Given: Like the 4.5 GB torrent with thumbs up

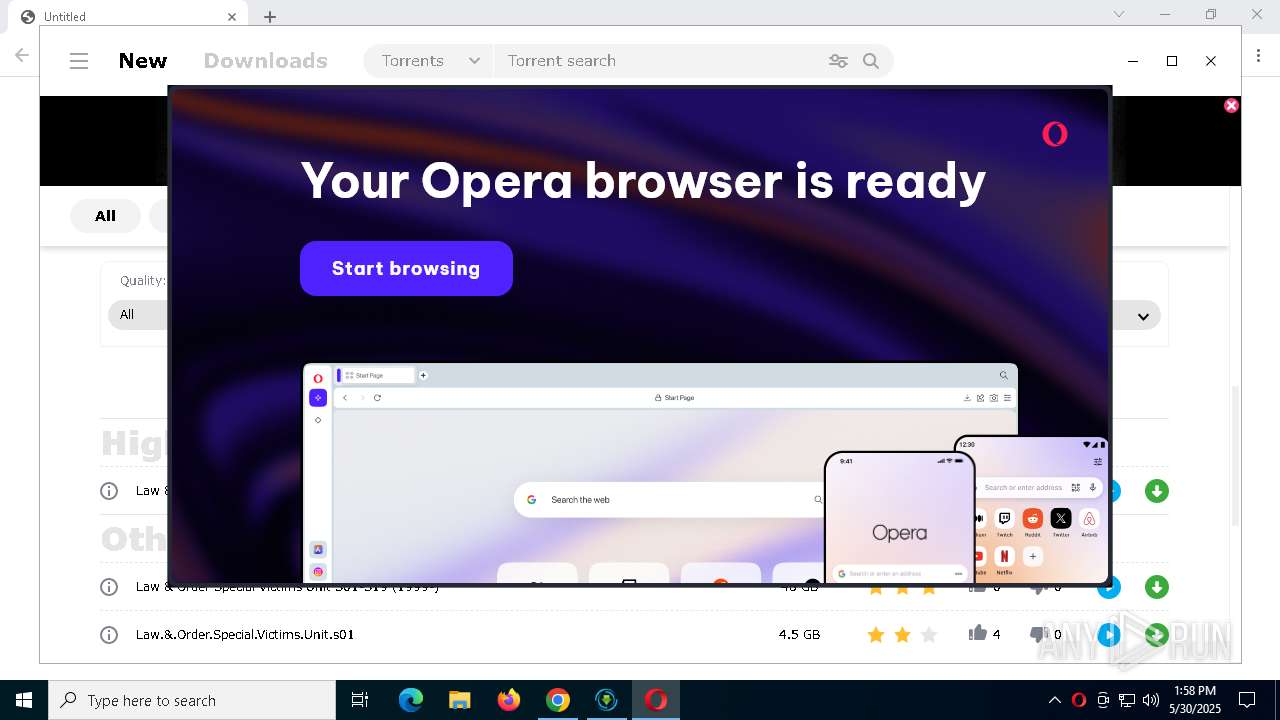Looking at the screenshot, I should 977,633.
